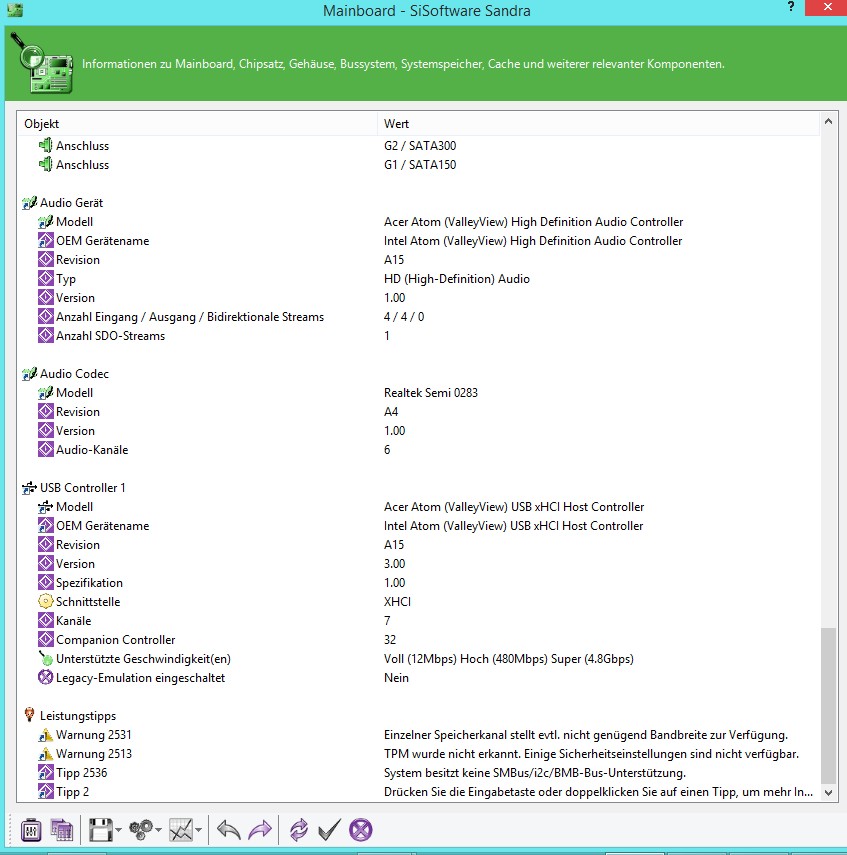Click the help question mark button
The image size is (847, 855).
click(791, 7)
